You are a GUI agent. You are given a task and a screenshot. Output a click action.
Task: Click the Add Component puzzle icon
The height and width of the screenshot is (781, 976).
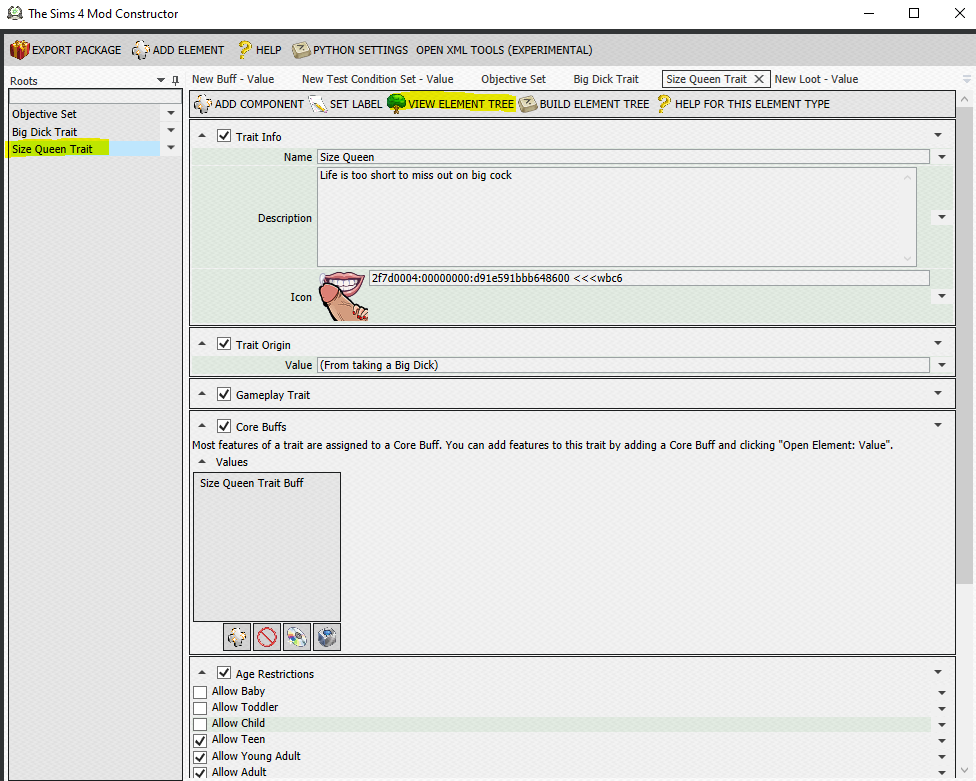point(202,104)
